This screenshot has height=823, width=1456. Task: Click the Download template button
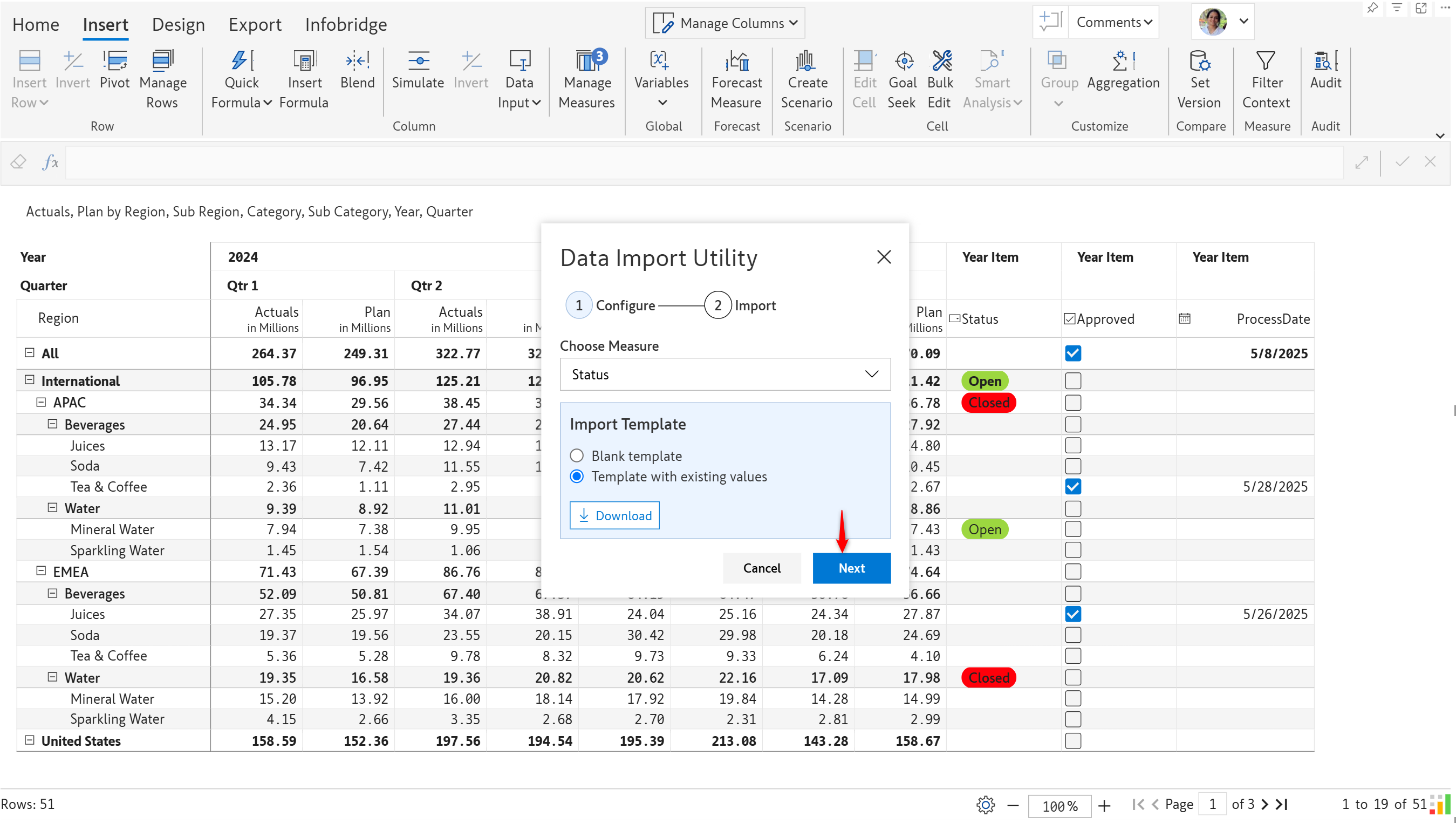click(614, 515)
